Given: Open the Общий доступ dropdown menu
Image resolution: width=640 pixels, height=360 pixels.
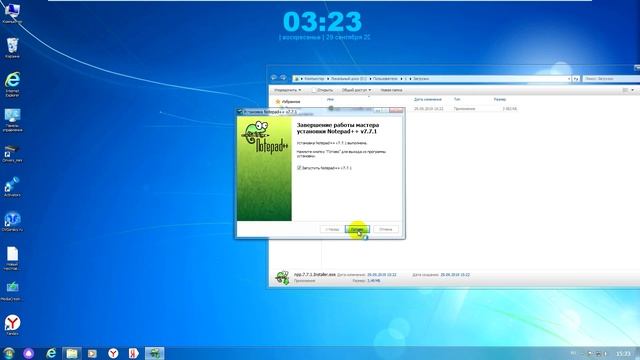Looking at the screenshot, I should pos(356,90).
